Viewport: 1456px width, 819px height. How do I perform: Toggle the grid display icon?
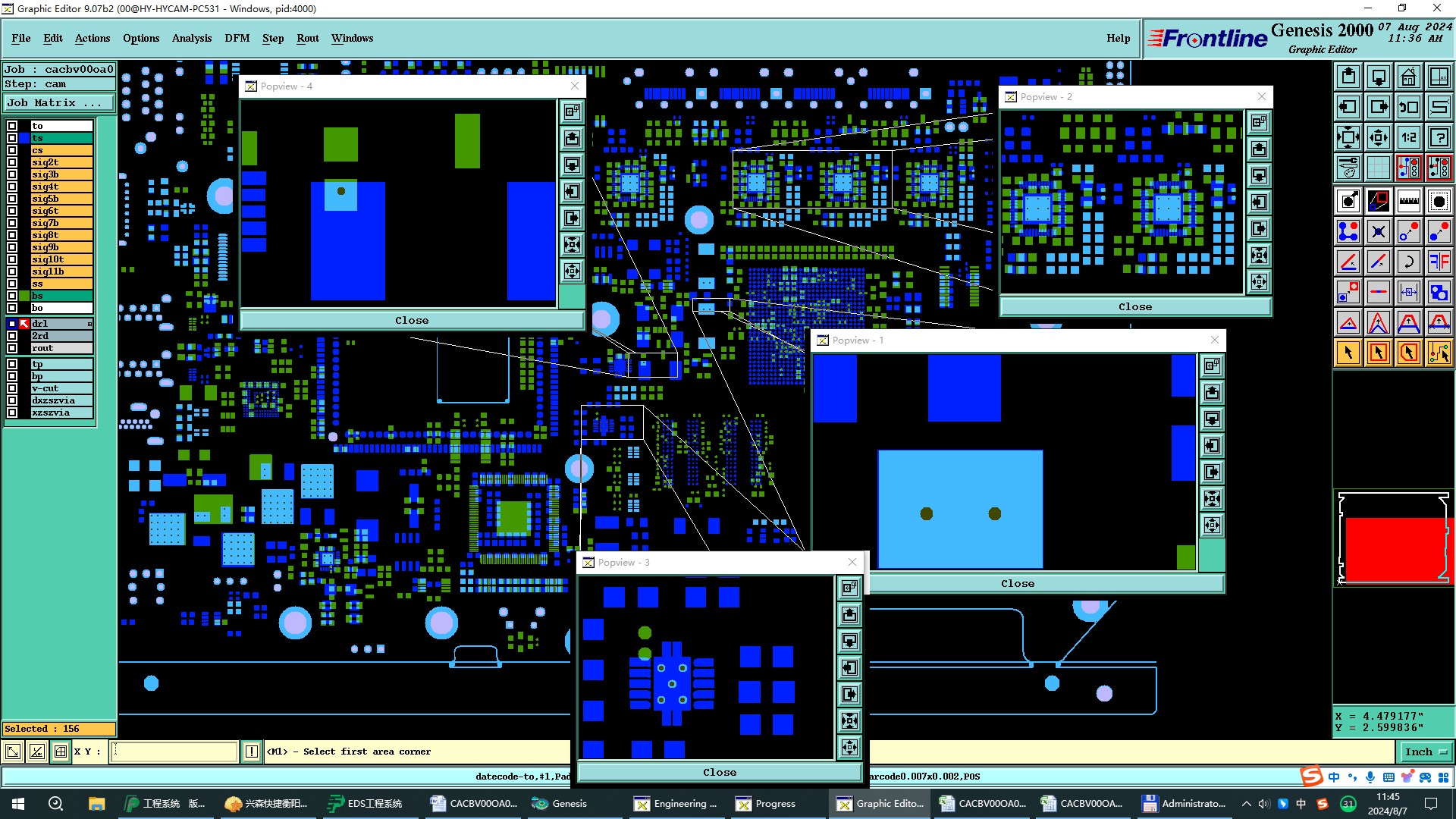point(1379,168)
